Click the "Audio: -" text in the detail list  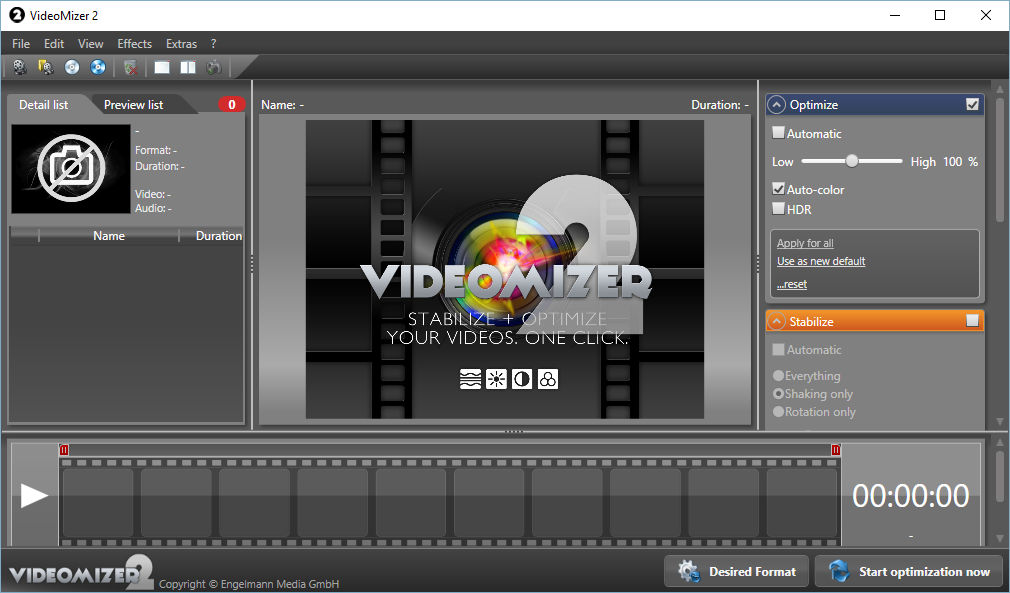153,208
